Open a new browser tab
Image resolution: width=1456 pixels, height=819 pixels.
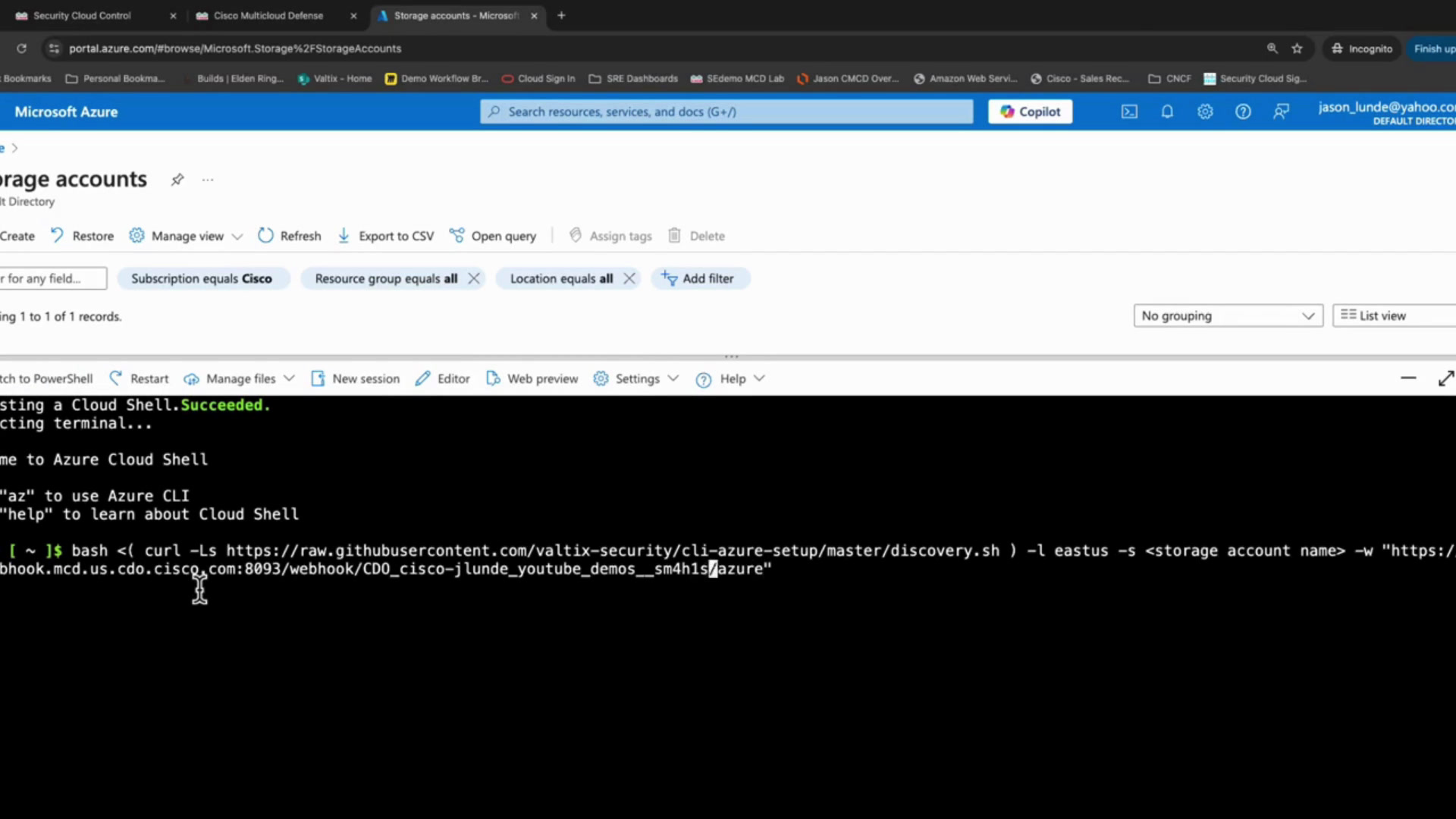coord(561,15)
